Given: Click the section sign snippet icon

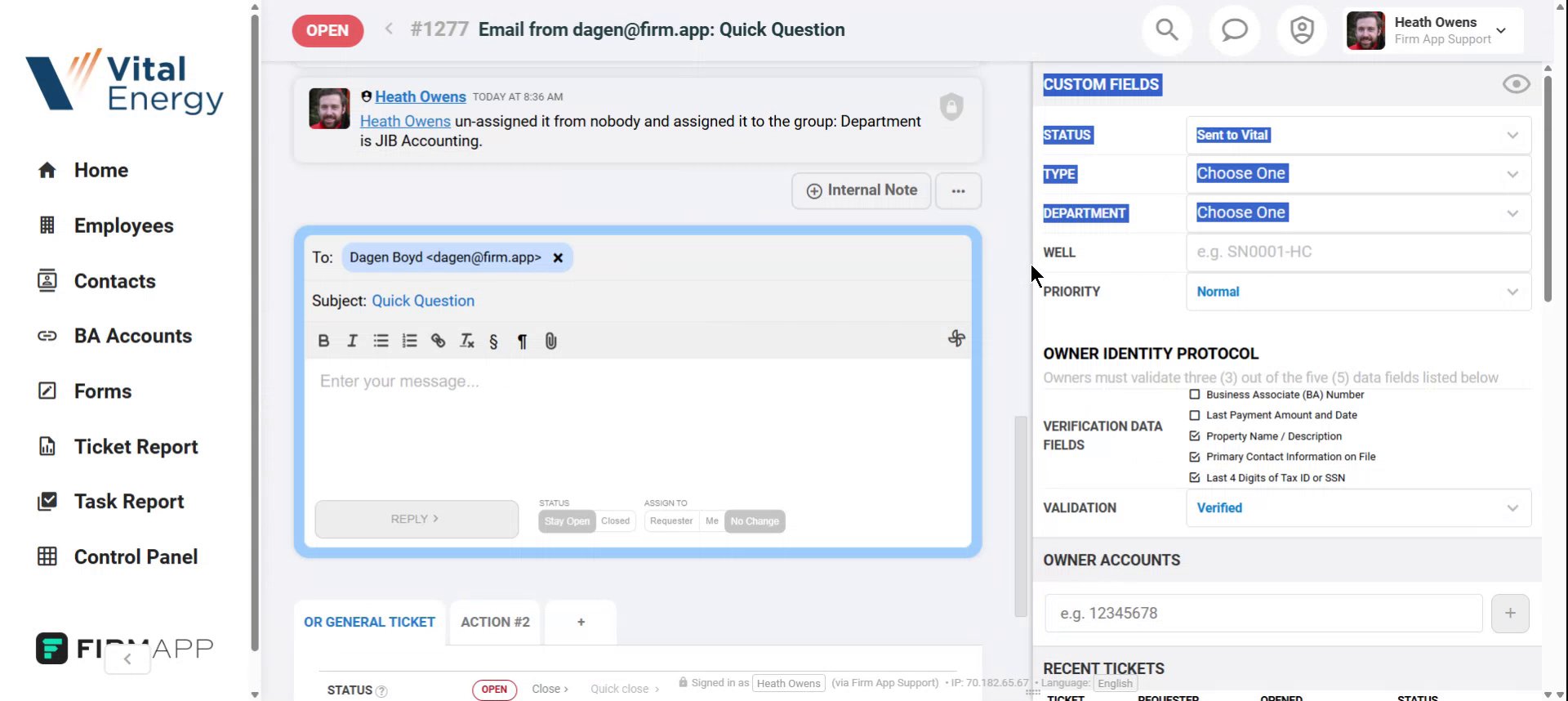Looking at the screenshot, I should 493,341.
